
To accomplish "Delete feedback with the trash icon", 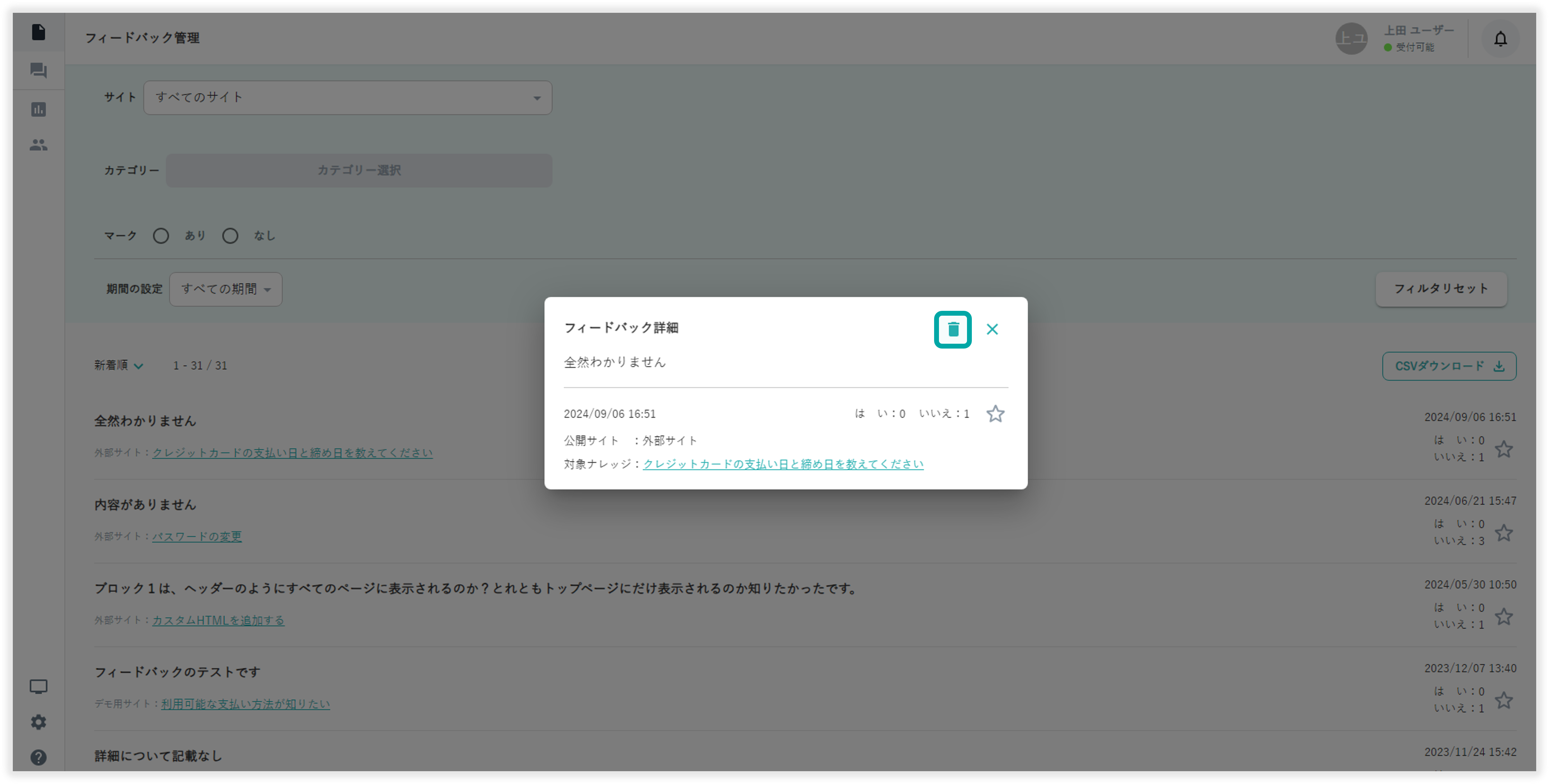I will pos(952,330).
